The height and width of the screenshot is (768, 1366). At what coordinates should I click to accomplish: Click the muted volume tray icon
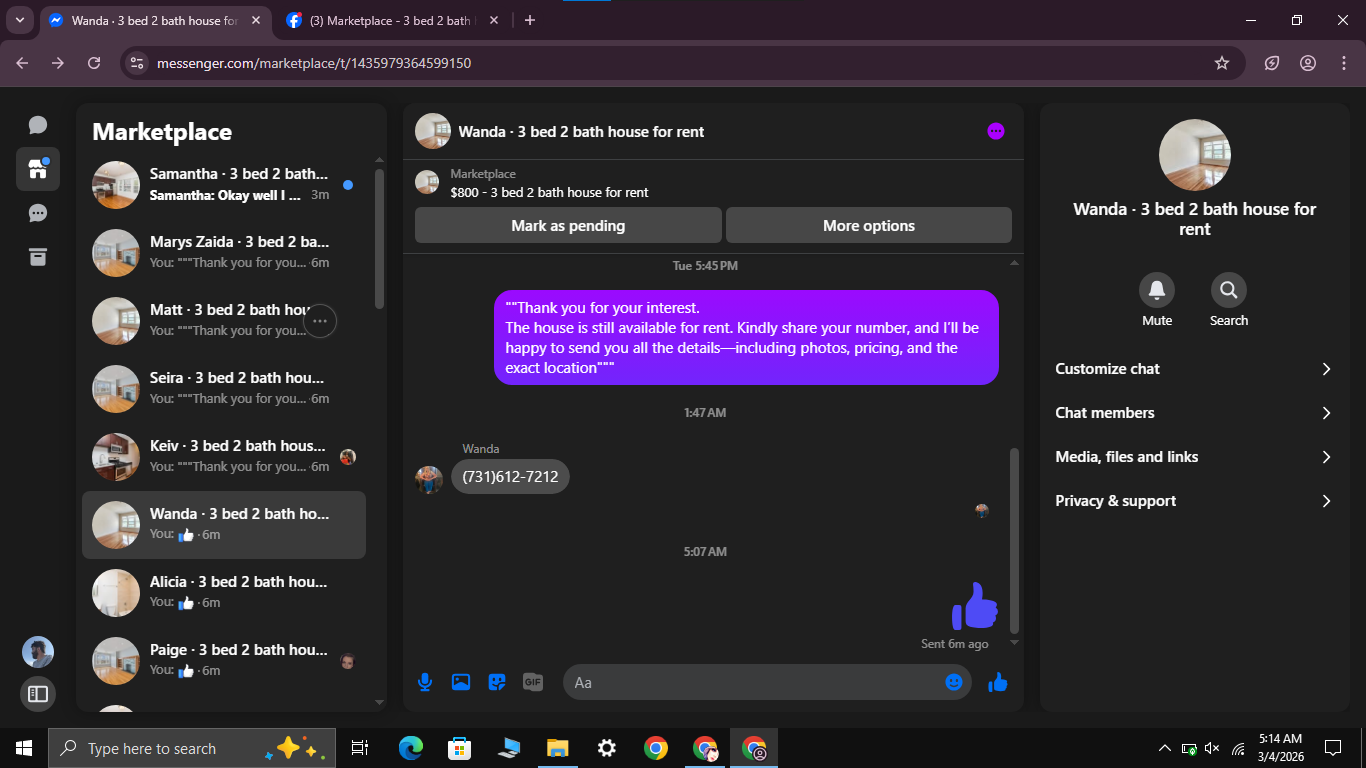(x=1213, y=748)
